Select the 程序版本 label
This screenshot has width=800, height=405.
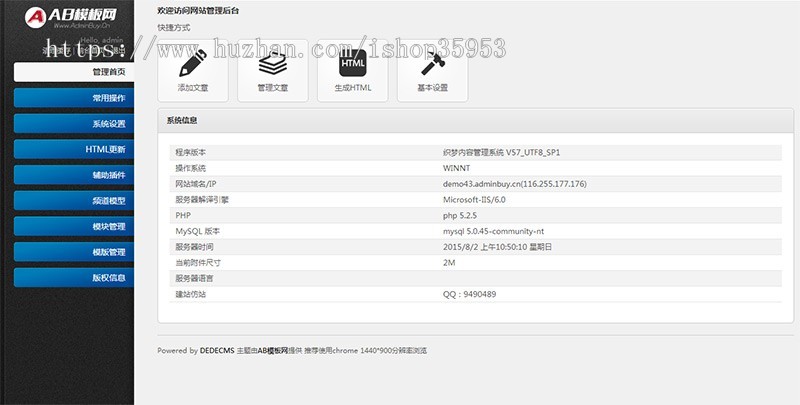191,153
